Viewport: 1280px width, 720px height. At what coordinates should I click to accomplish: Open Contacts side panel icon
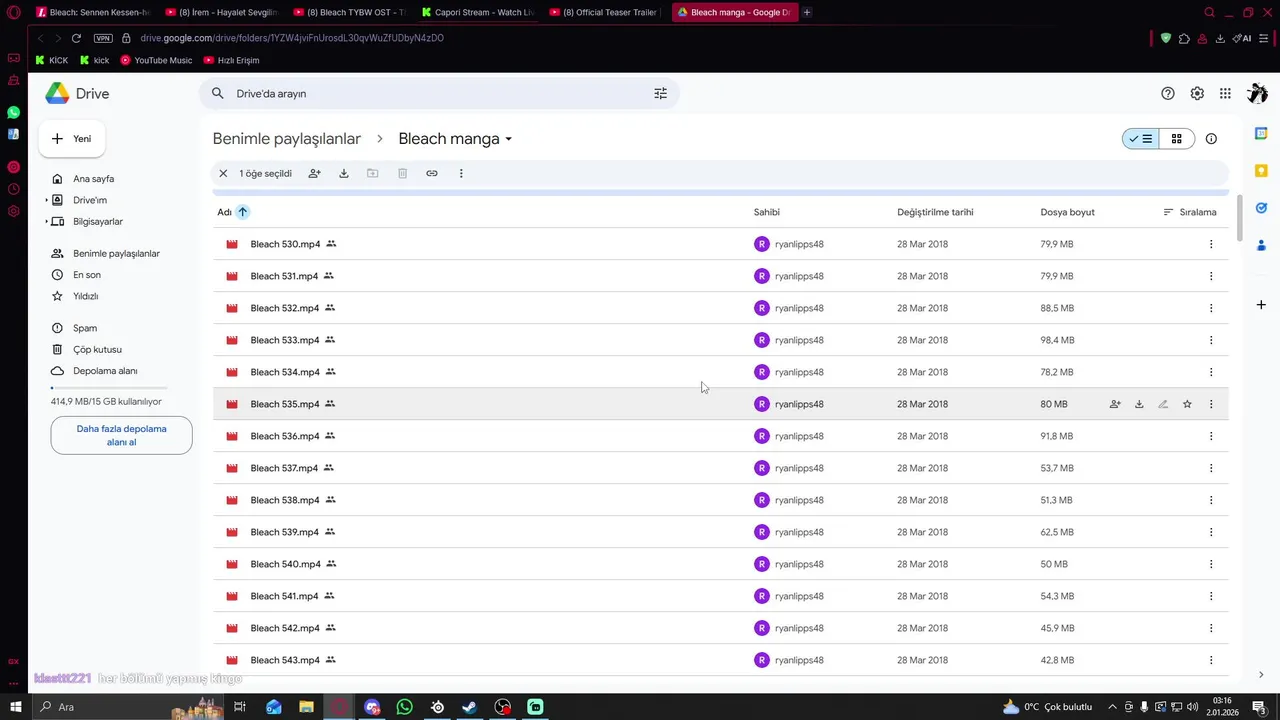pyautogui.click(x=1261, y=245)
